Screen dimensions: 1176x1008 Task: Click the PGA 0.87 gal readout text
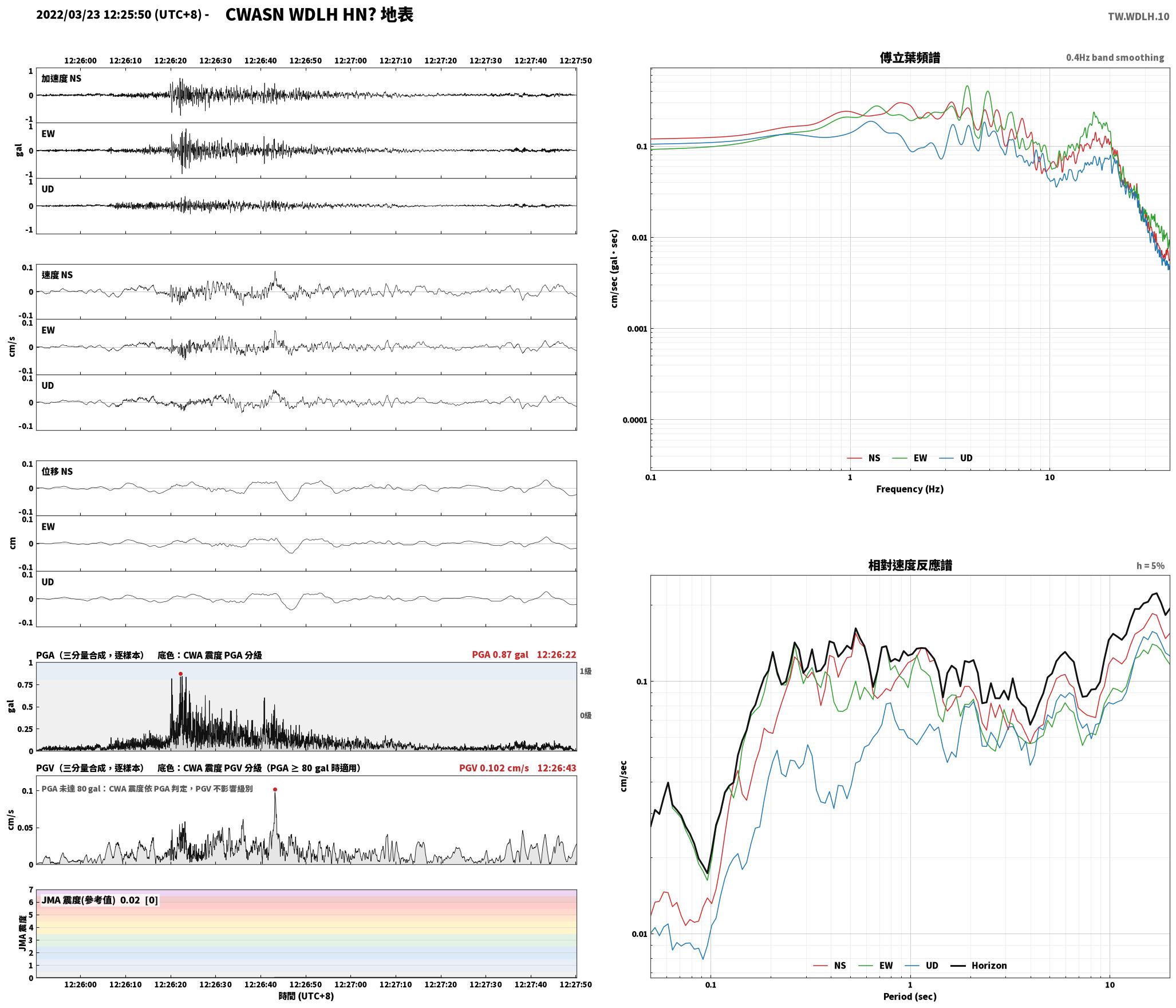(500, 655)
